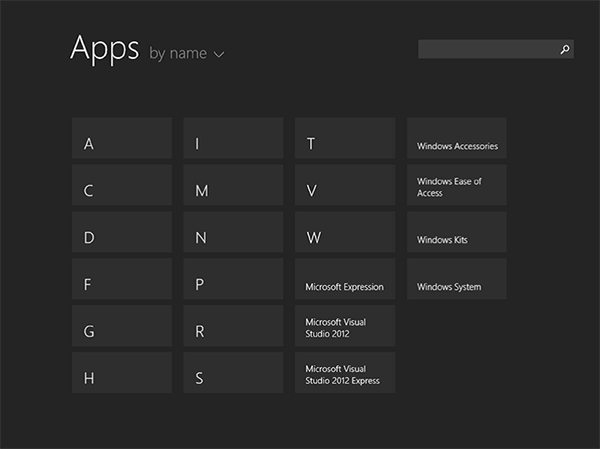Select the H letter tile
Screen dimensions: 600x449
[x=122, y=372]
